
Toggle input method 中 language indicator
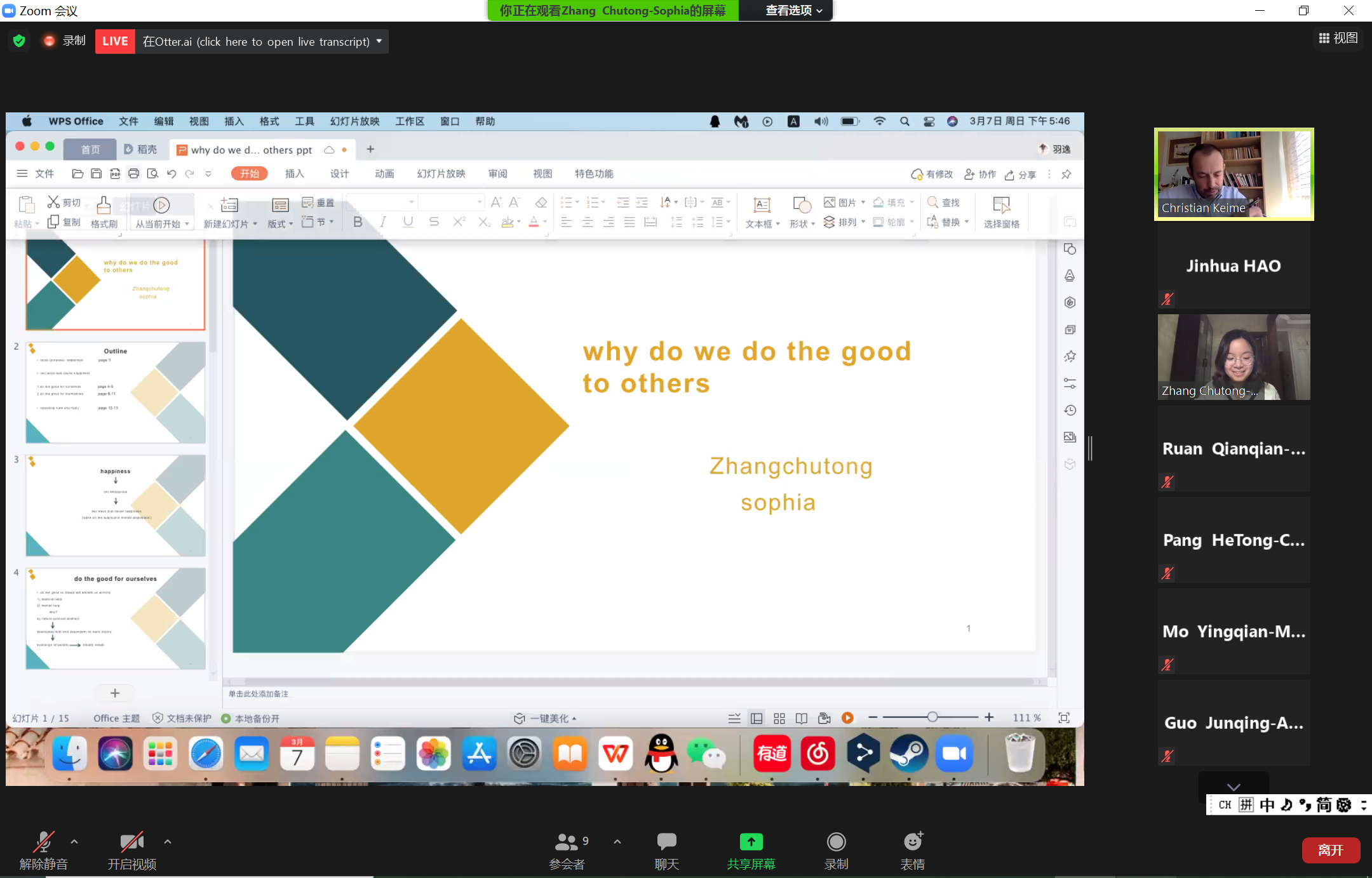[x=1267, y=805]
